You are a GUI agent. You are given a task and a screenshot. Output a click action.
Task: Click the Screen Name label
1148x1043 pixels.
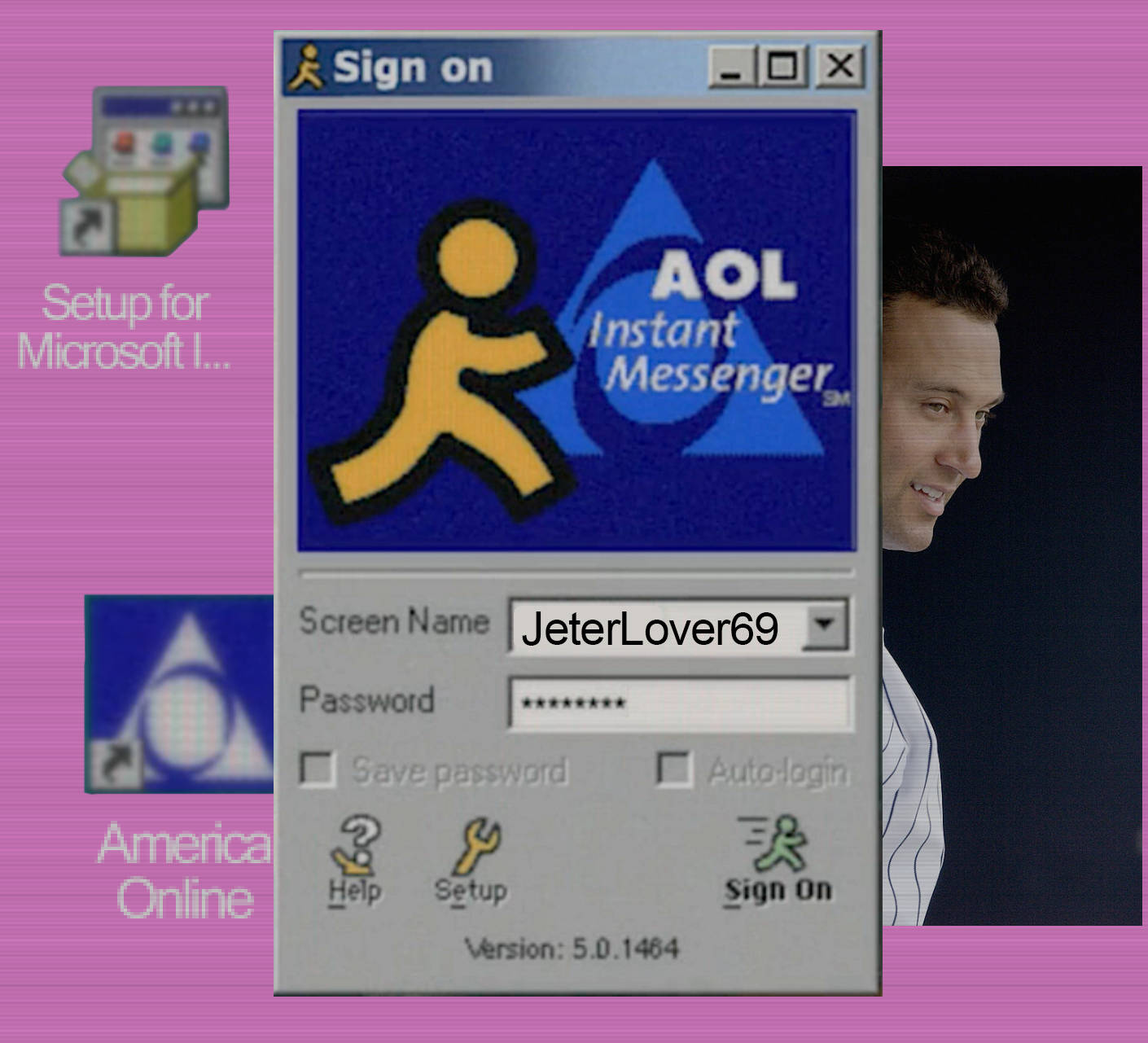[x=394, y=622]
